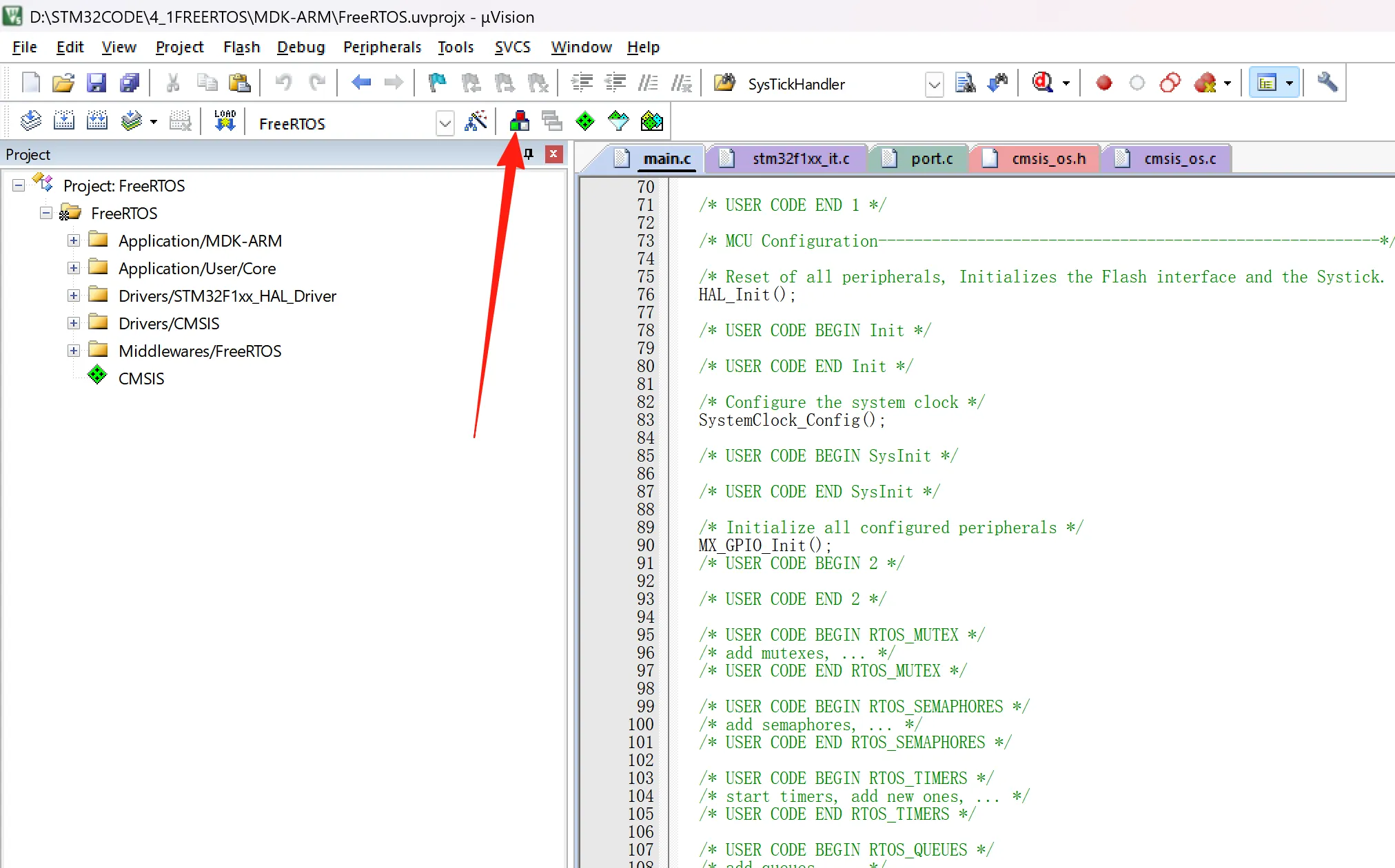Click Rebuild all target files icon

pyautogui.click(x=97, y=122)
